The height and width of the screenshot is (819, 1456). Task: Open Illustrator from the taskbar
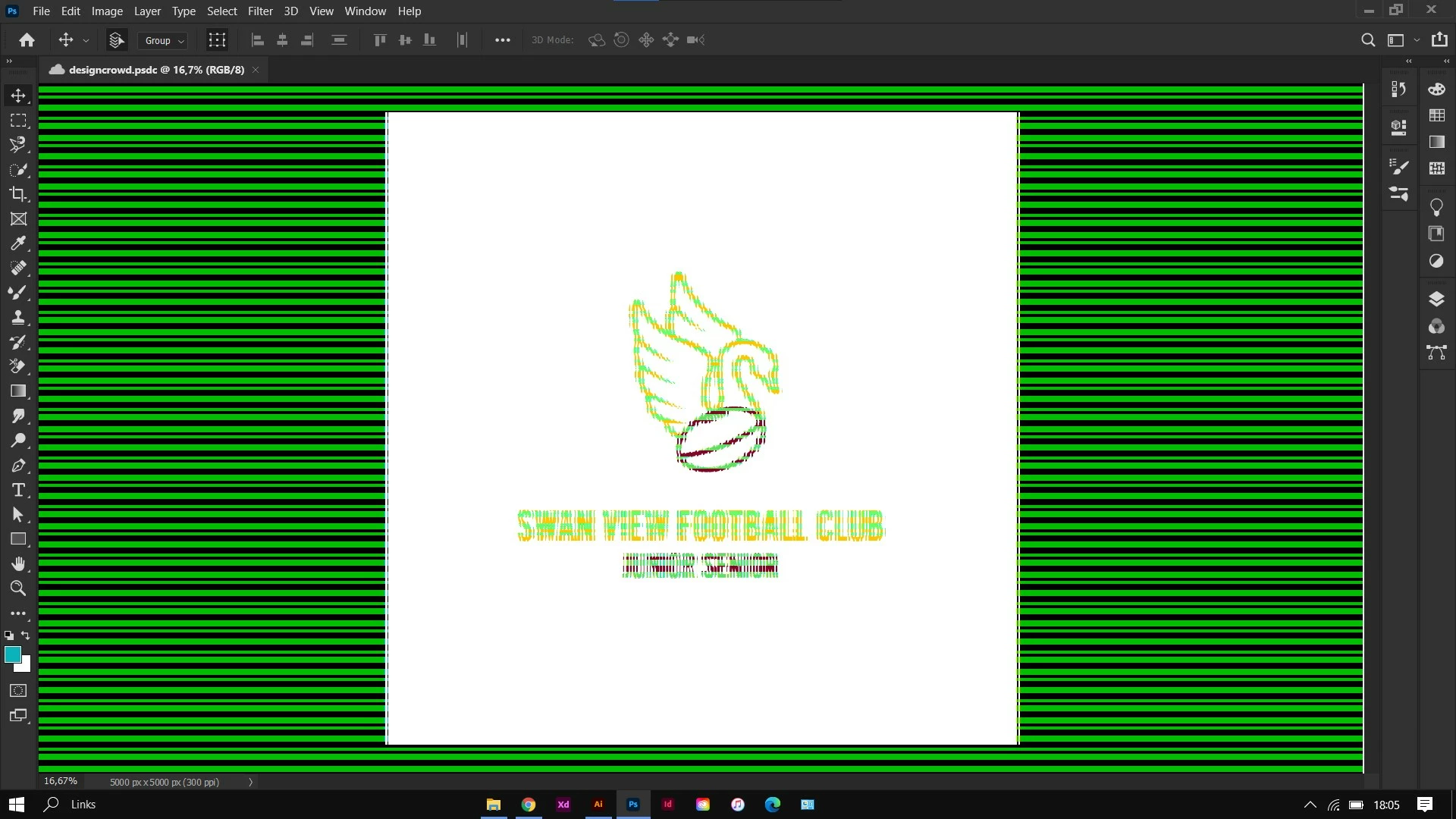point(598,805)
